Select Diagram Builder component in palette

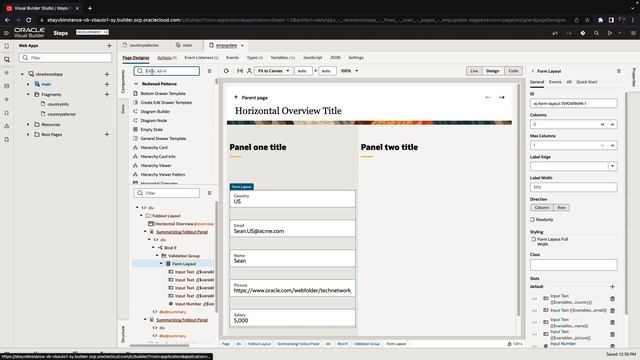click(155, 112)
